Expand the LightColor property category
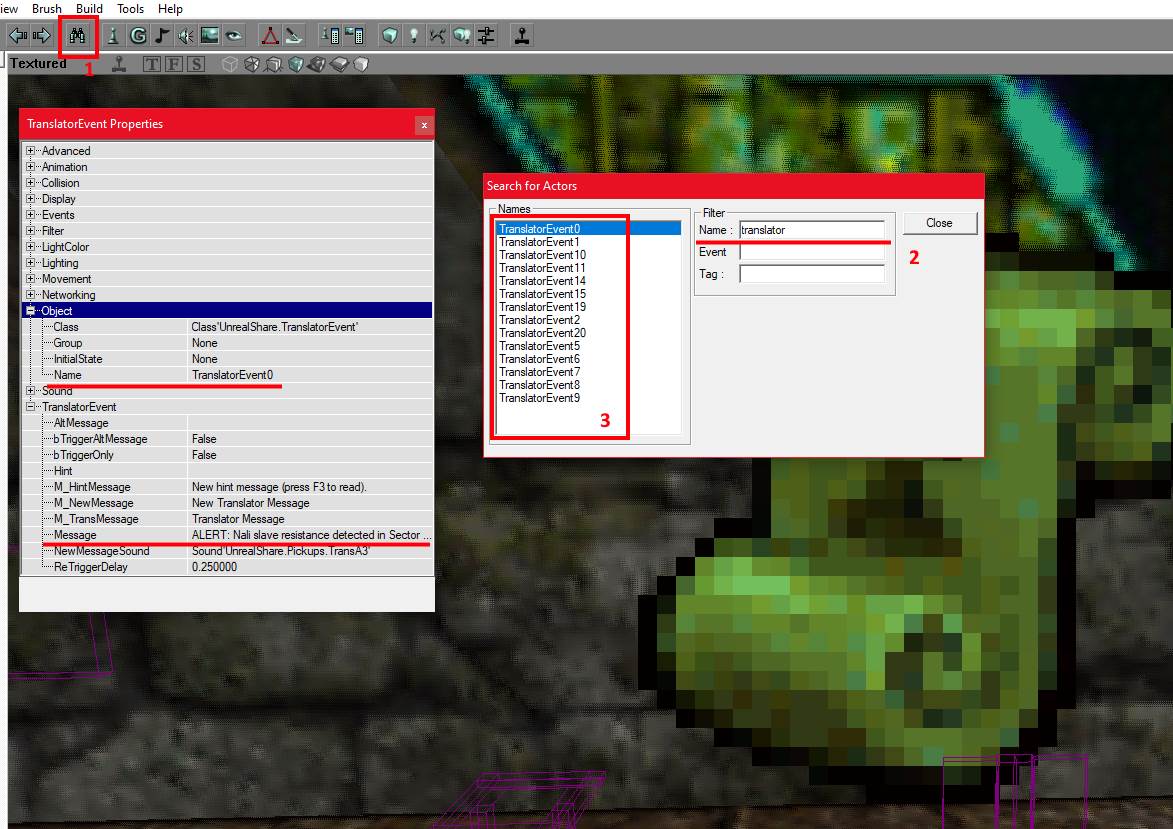Image resolution: width=1173 pixels, height=829 pixels. (x=31, y=247)
